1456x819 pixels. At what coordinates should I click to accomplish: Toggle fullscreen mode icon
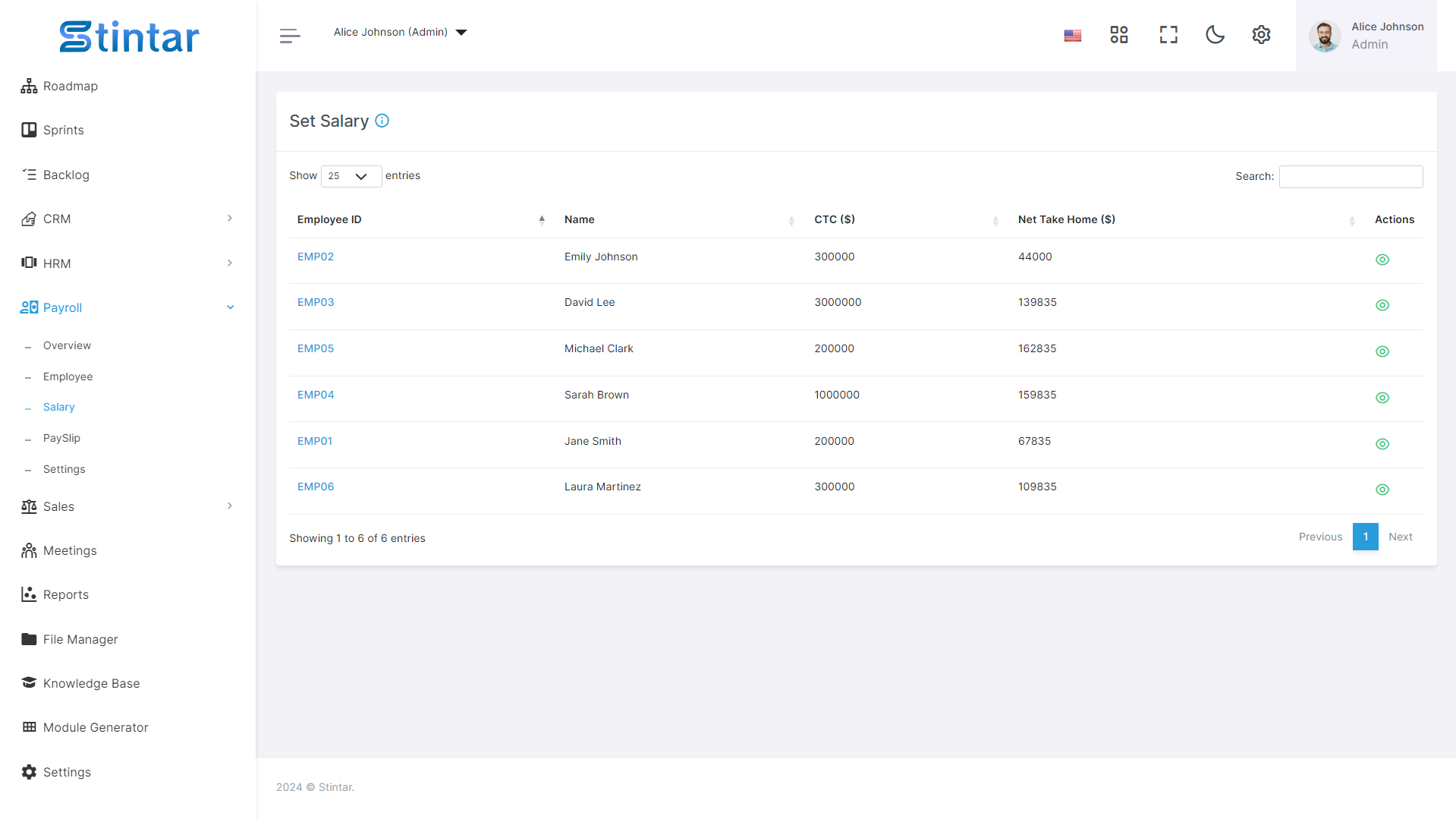(1168, 35)
